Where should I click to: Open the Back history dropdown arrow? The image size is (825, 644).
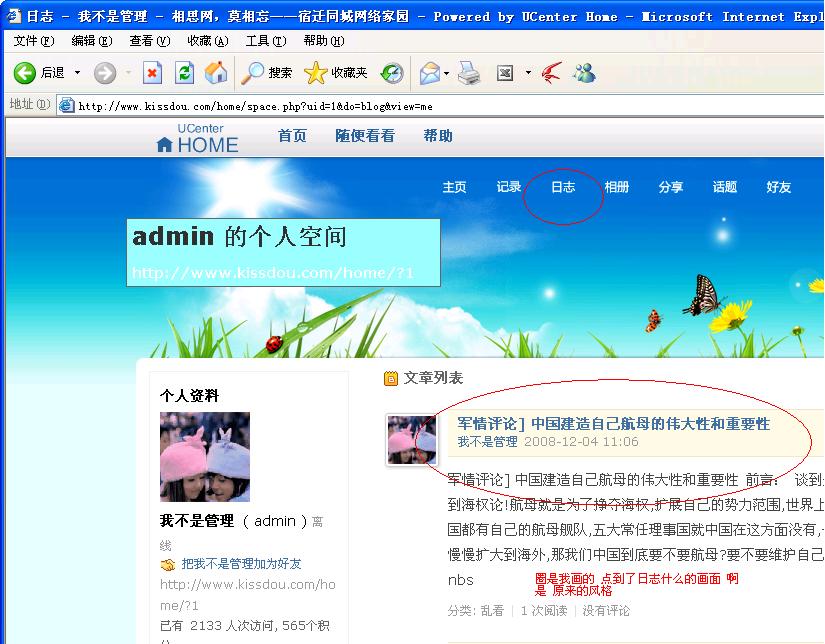click(77, 73)
